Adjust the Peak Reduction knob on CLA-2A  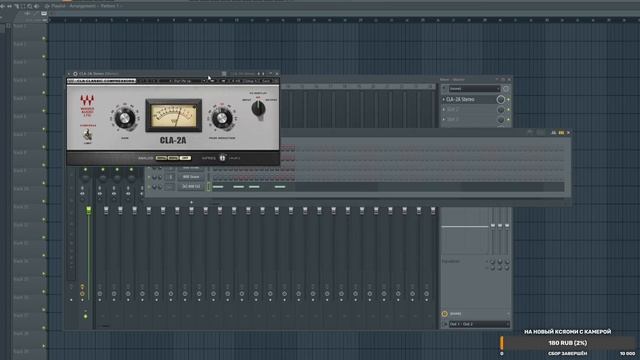point(222,118)
